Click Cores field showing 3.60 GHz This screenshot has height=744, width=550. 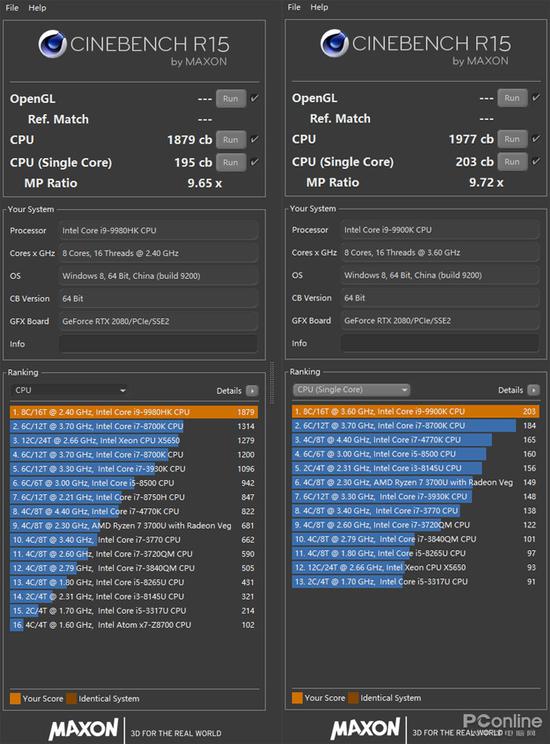(x=440, y=252)
